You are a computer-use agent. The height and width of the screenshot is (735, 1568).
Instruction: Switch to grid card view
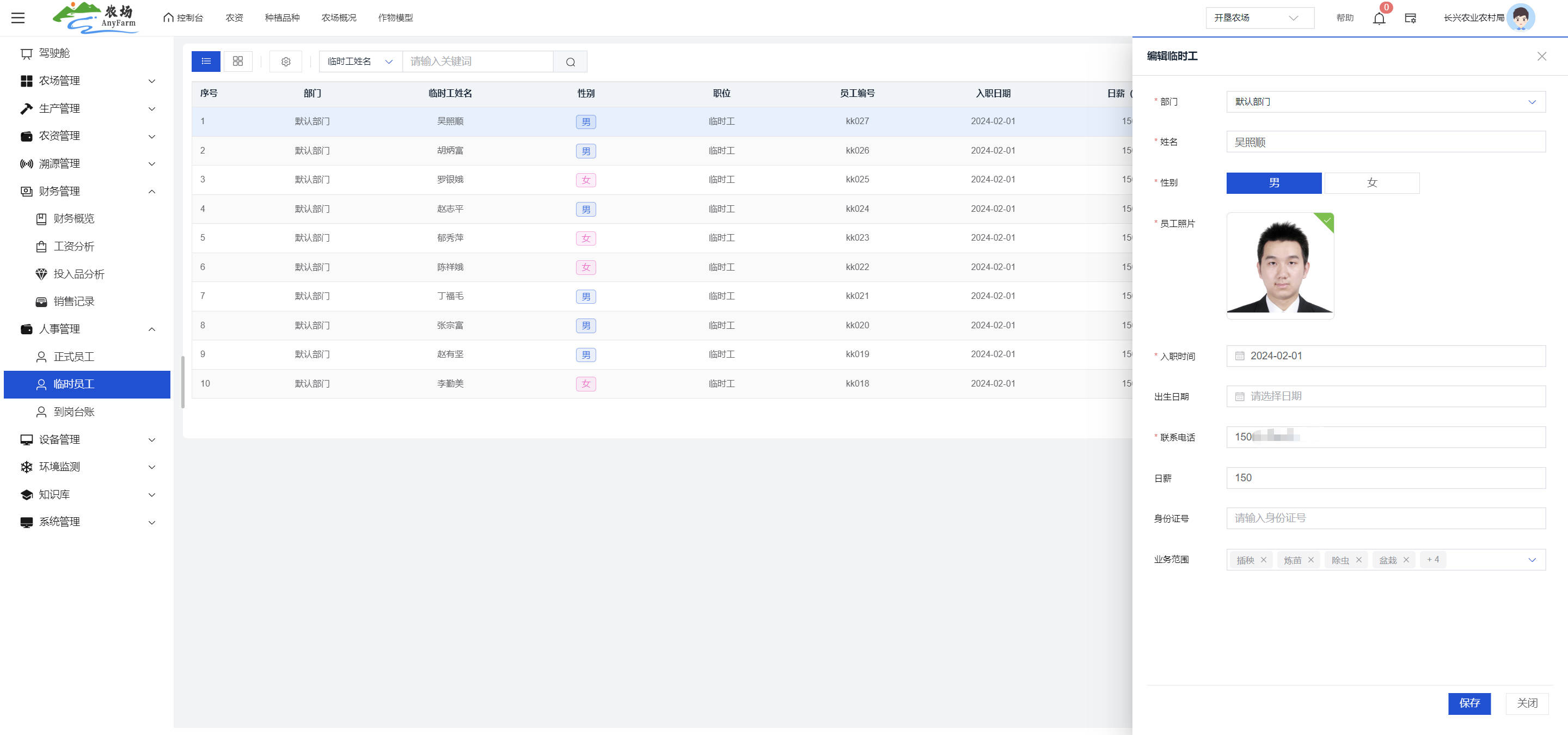tap(238, 61)
